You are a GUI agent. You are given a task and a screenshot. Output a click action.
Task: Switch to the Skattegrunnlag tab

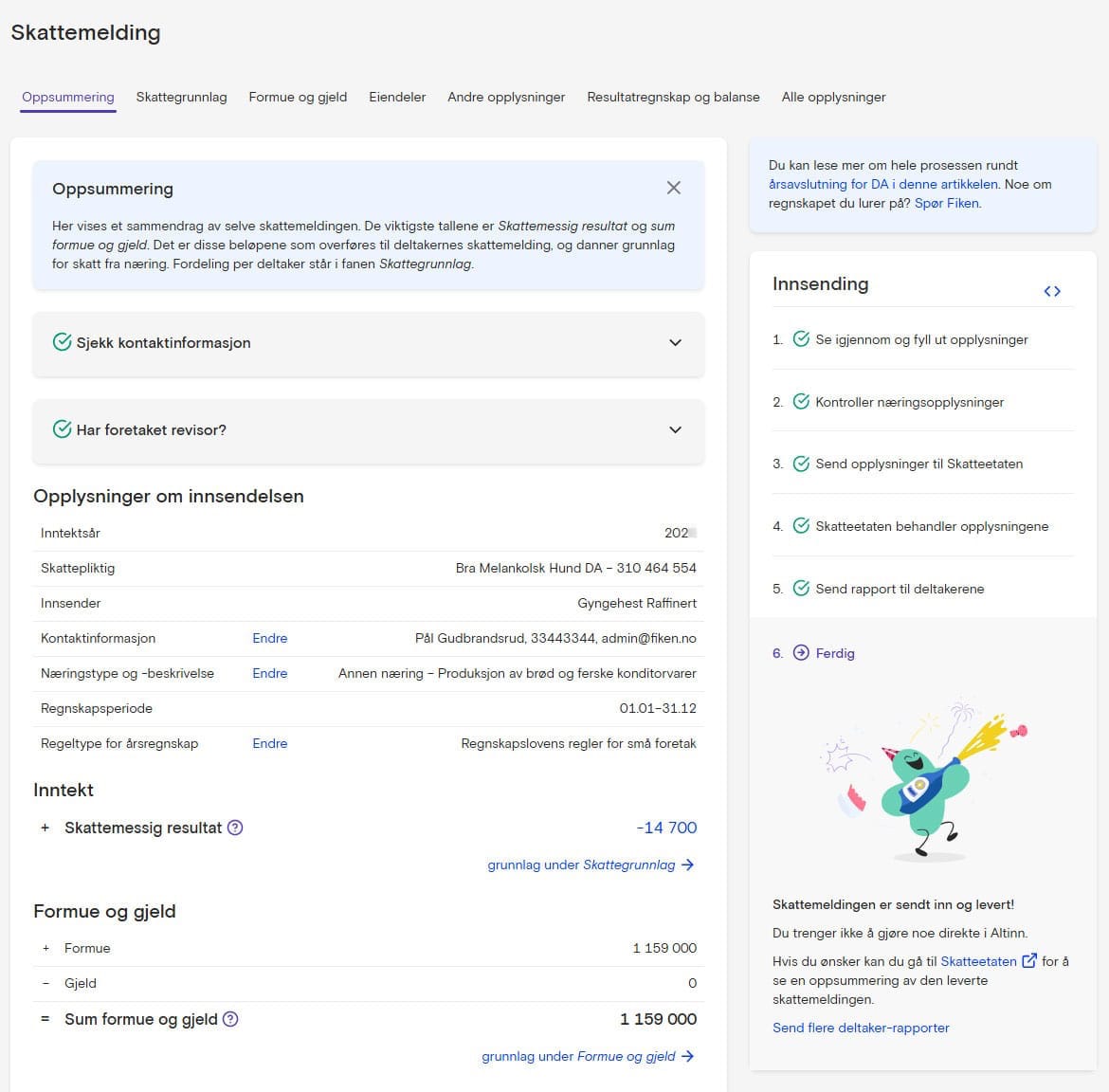pyautogui.click(x=181, y=97)
